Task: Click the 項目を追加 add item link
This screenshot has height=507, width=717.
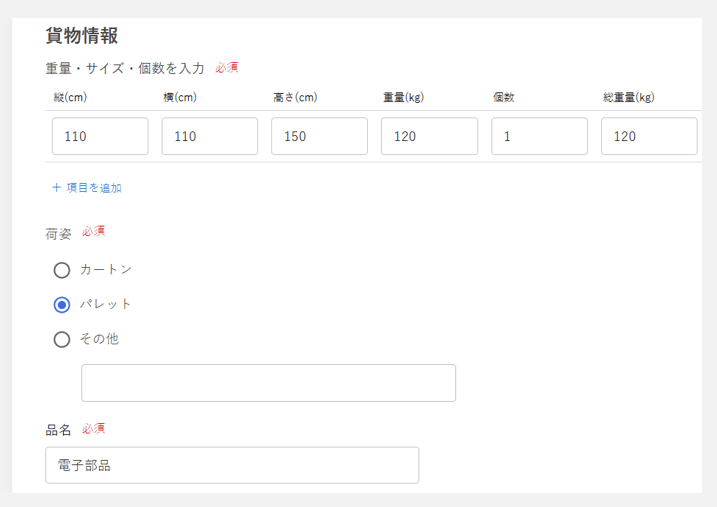Action: 94,188
